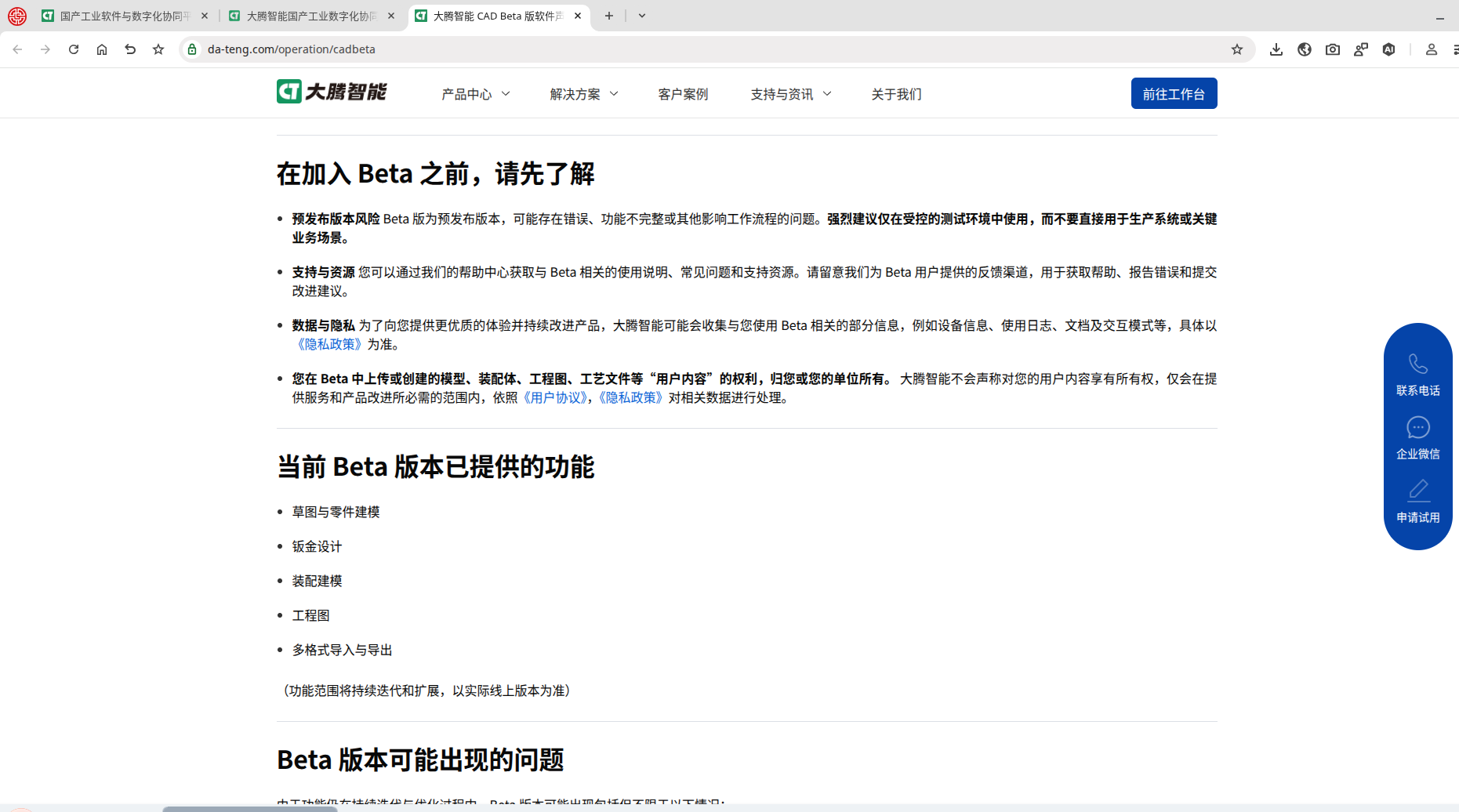1459x812 pixels.
Task: Click the browser back arrow
Action: point(17,49)
